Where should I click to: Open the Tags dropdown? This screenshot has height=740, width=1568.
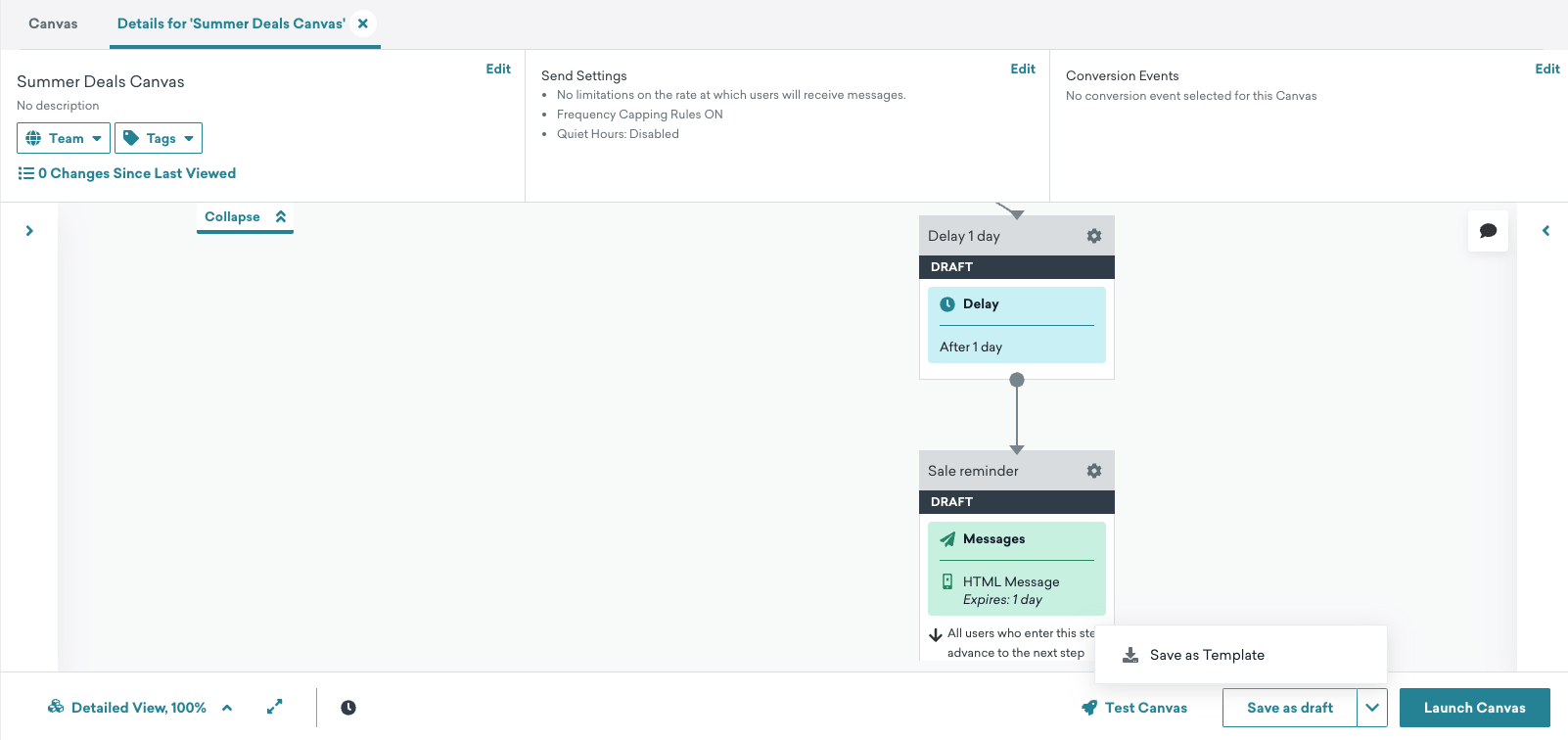tap(159, 138)
